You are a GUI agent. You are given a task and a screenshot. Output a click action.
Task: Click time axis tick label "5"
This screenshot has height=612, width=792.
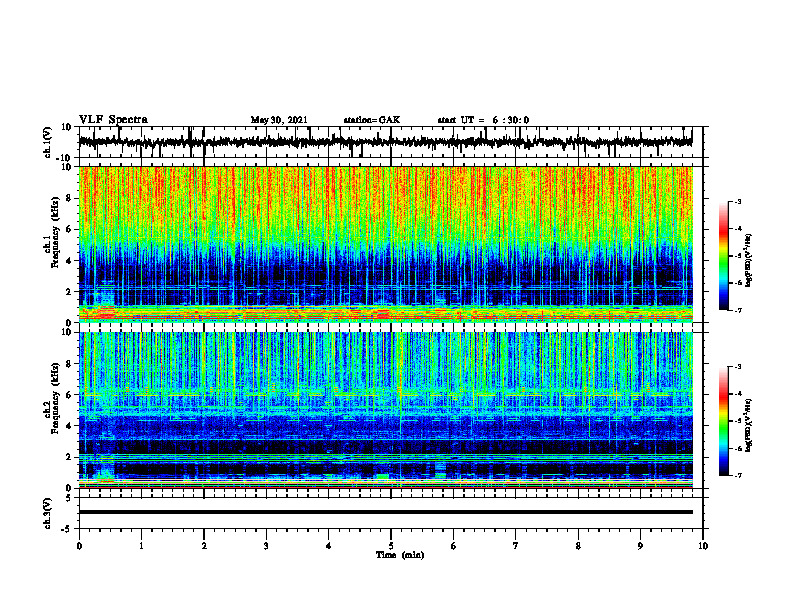tap(391, 546)
